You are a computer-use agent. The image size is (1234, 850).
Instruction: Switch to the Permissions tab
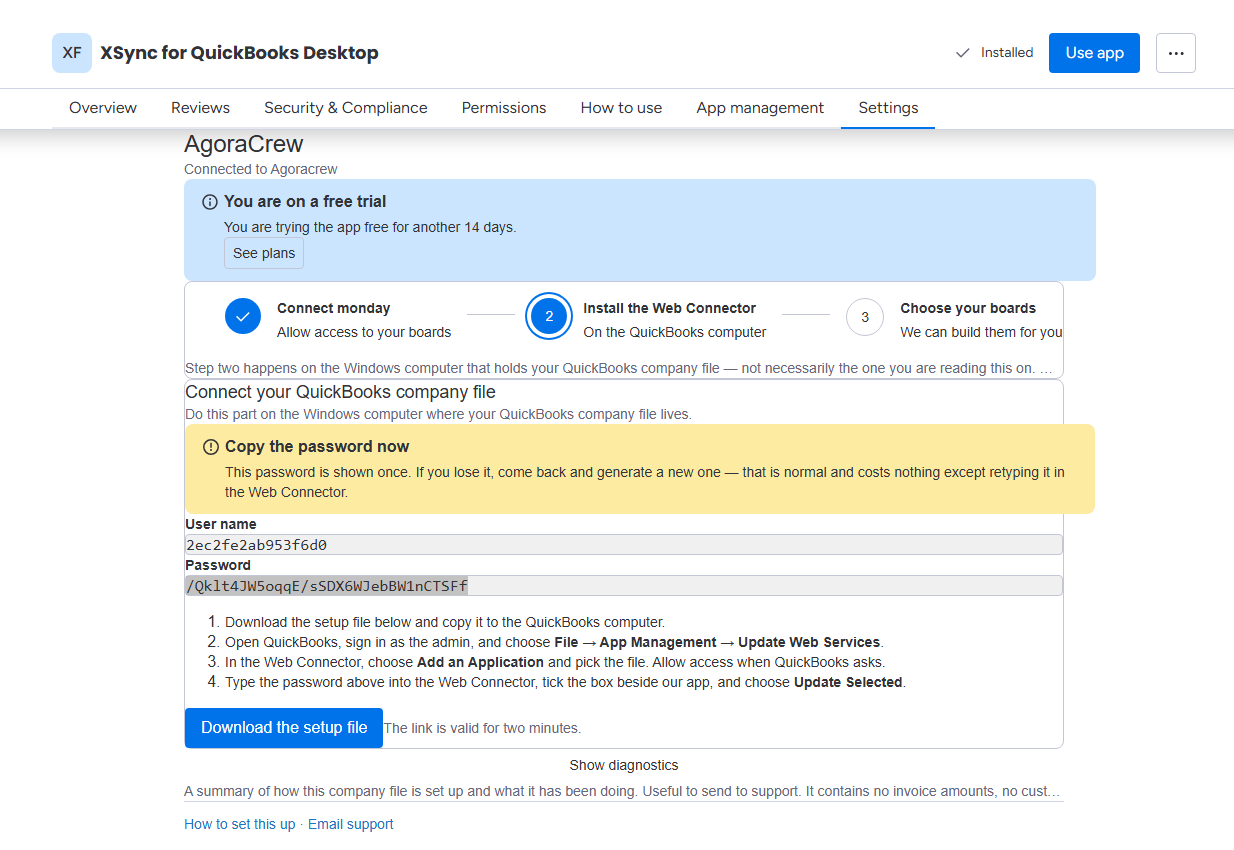coord(504,108)
